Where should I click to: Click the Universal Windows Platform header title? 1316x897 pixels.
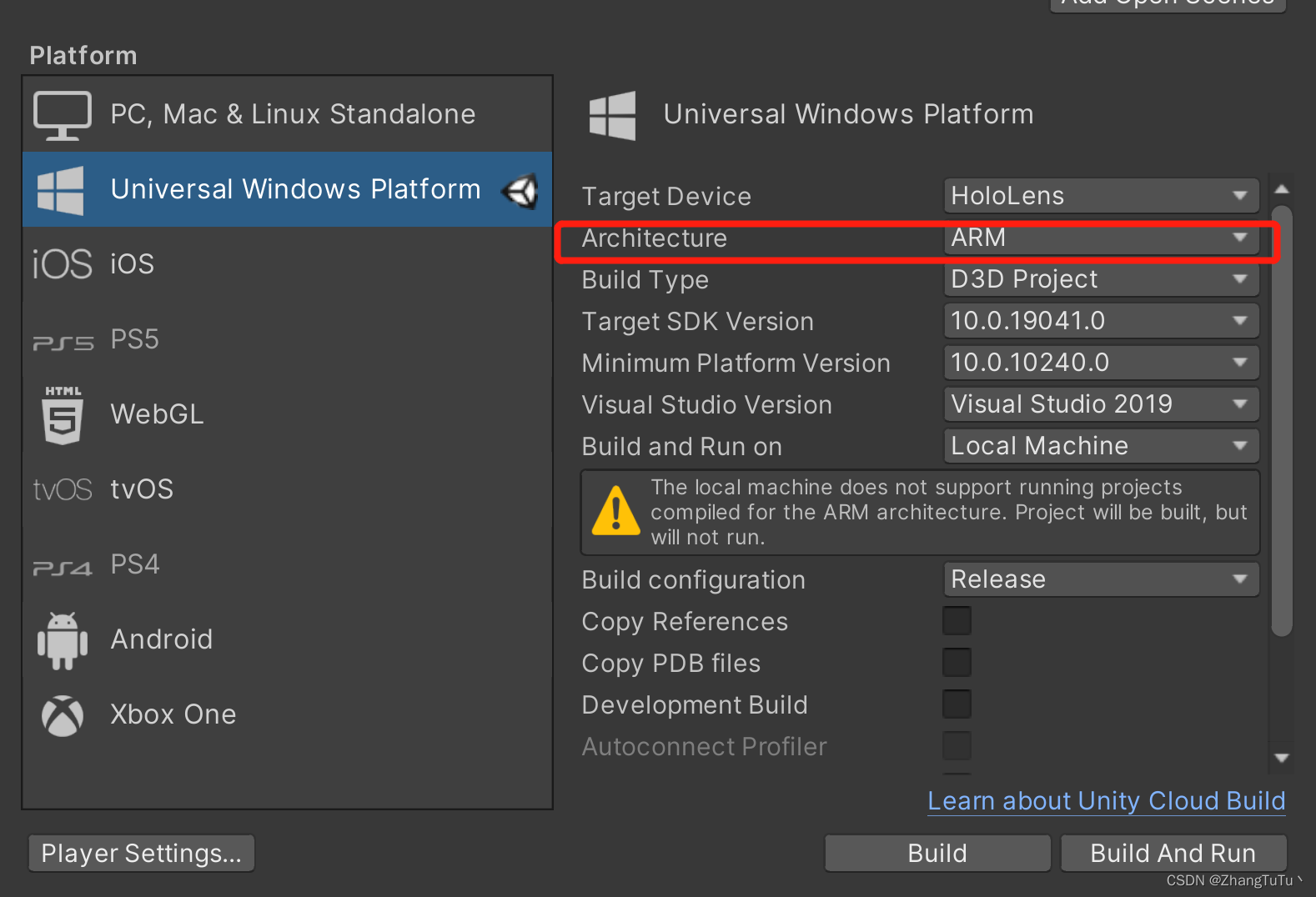[849, 114]
